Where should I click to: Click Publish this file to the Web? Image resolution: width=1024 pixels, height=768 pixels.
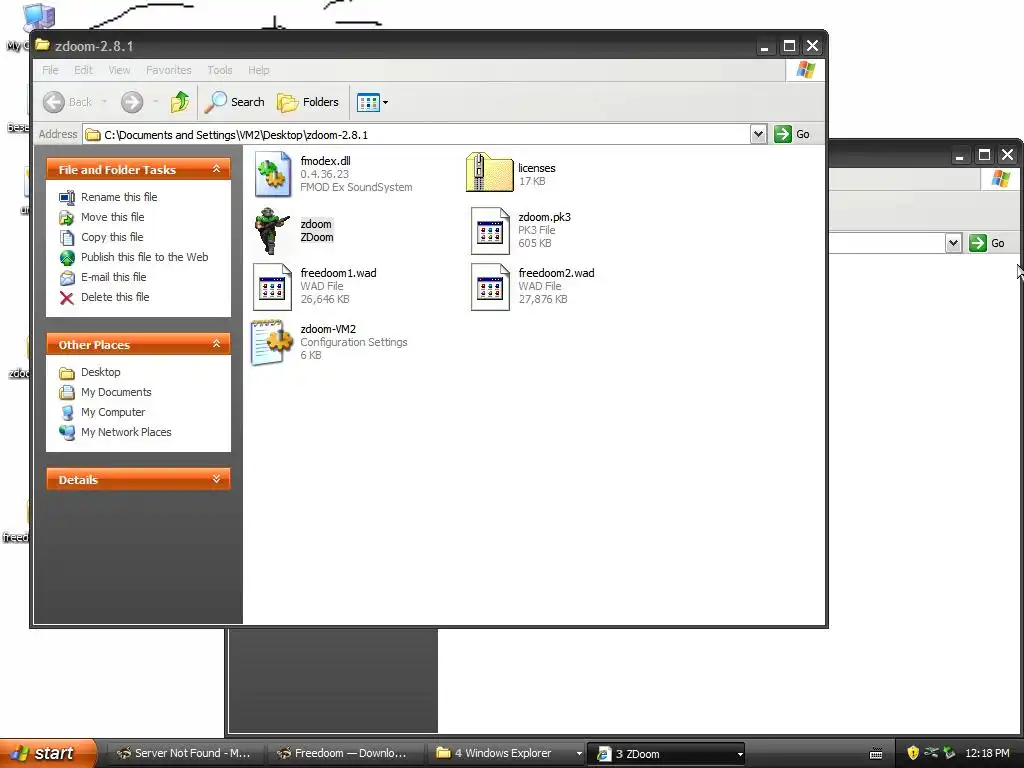pos(144,257)
